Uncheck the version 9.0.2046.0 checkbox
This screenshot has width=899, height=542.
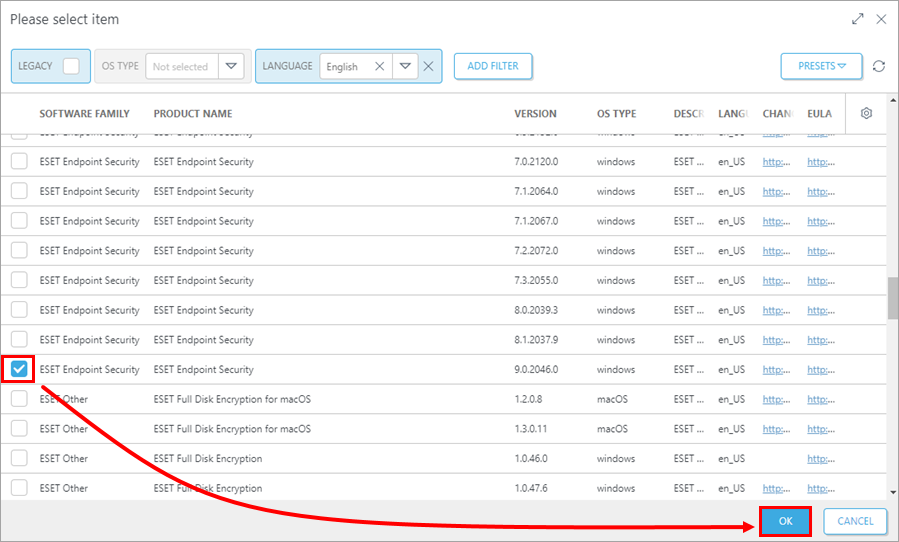click(x=19, y=369)
